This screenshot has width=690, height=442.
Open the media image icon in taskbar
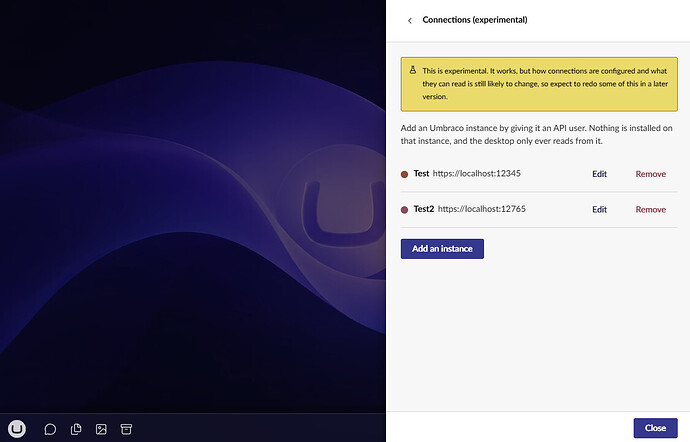click(101, 429)
